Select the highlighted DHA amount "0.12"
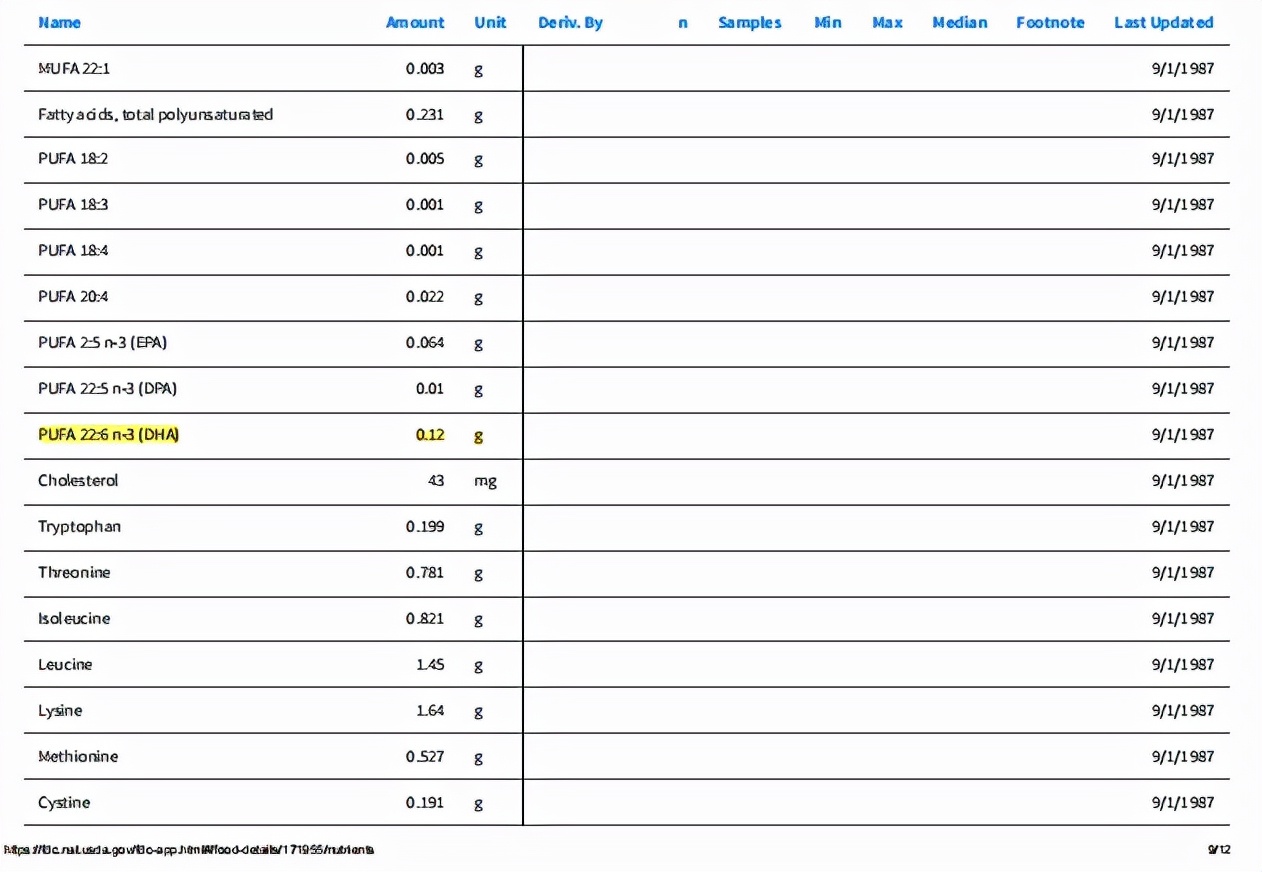Image resolution: width=1262 pixels, height=872 pixels. tap(430, 434)
